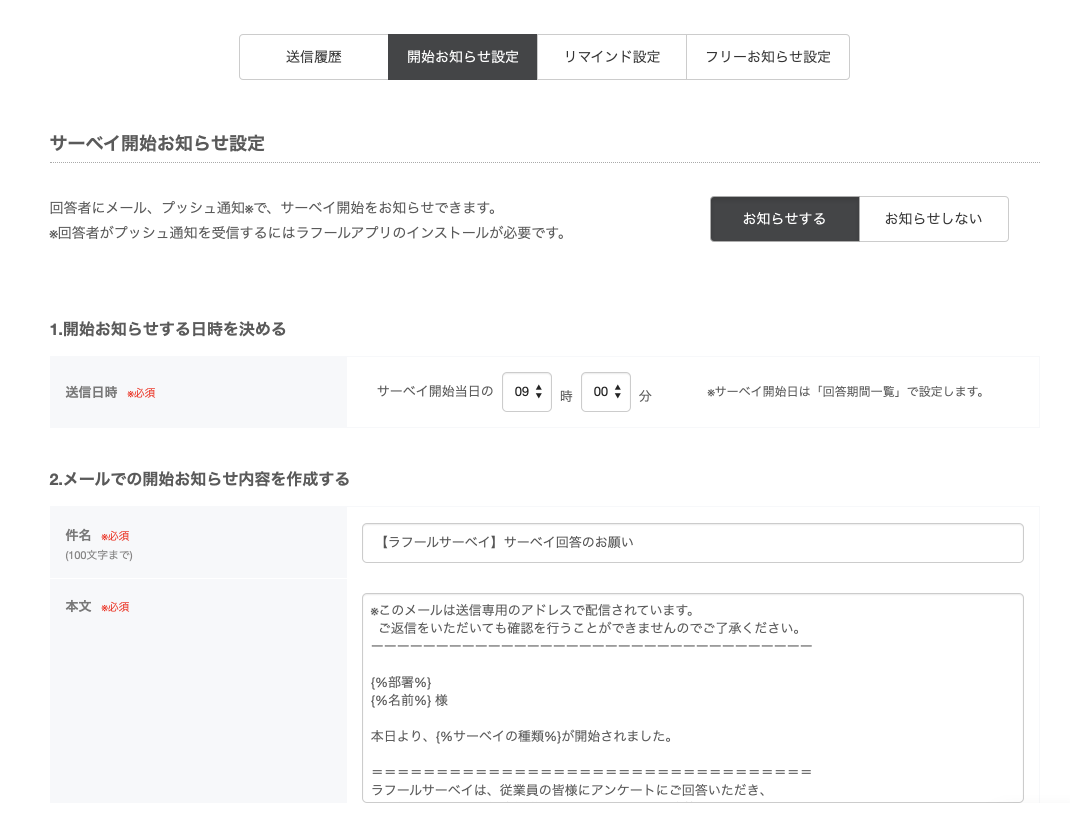Click the 送信日時 field label
Viewport: 1080px width, 827px height.
coord(91,392)
